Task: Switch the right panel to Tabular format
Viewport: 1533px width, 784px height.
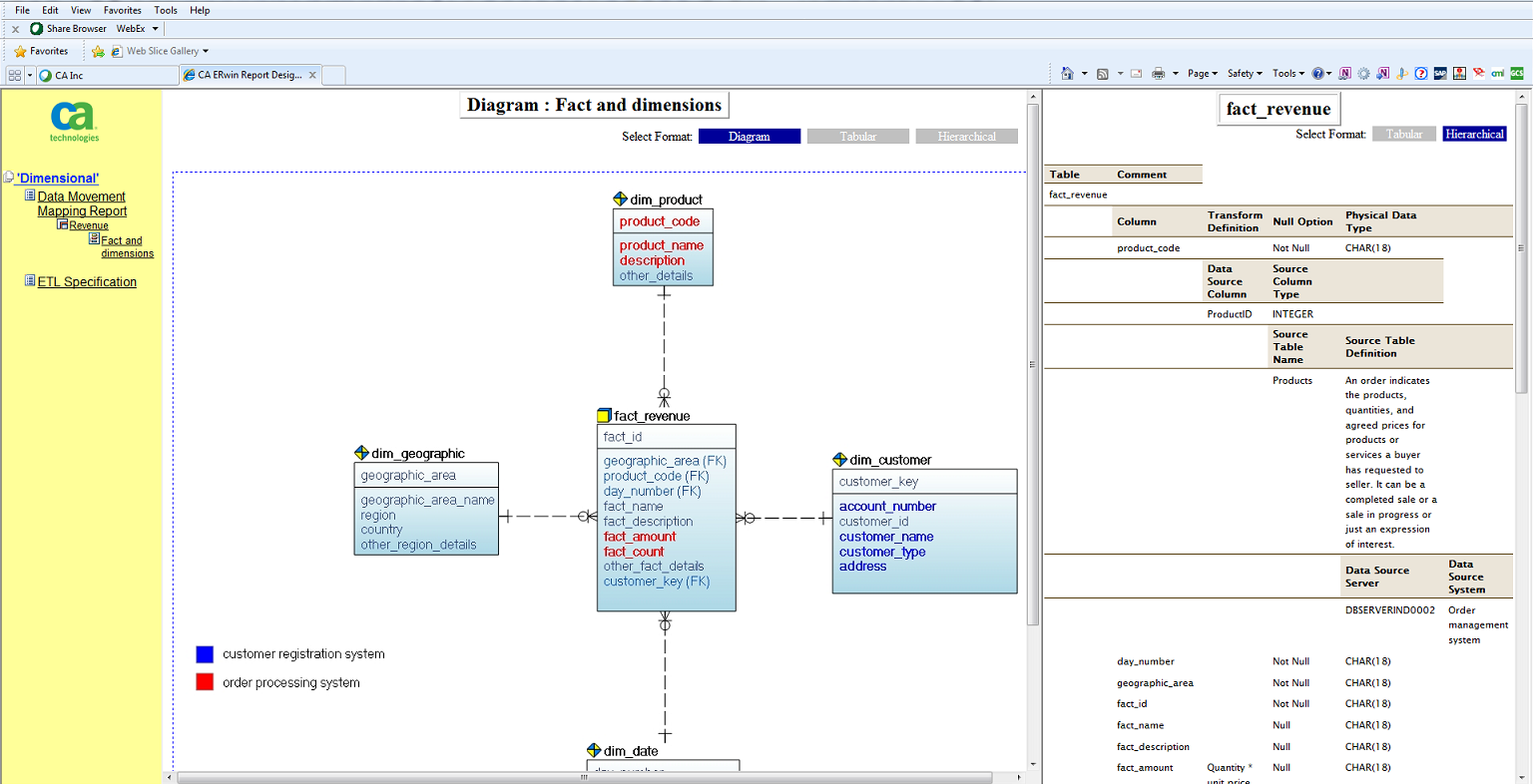Action: tap(1404, 133)
